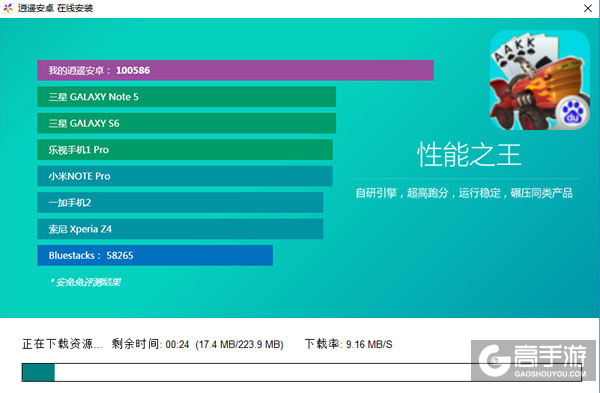Click the 性能之王 heading

(x=469, y=155)
